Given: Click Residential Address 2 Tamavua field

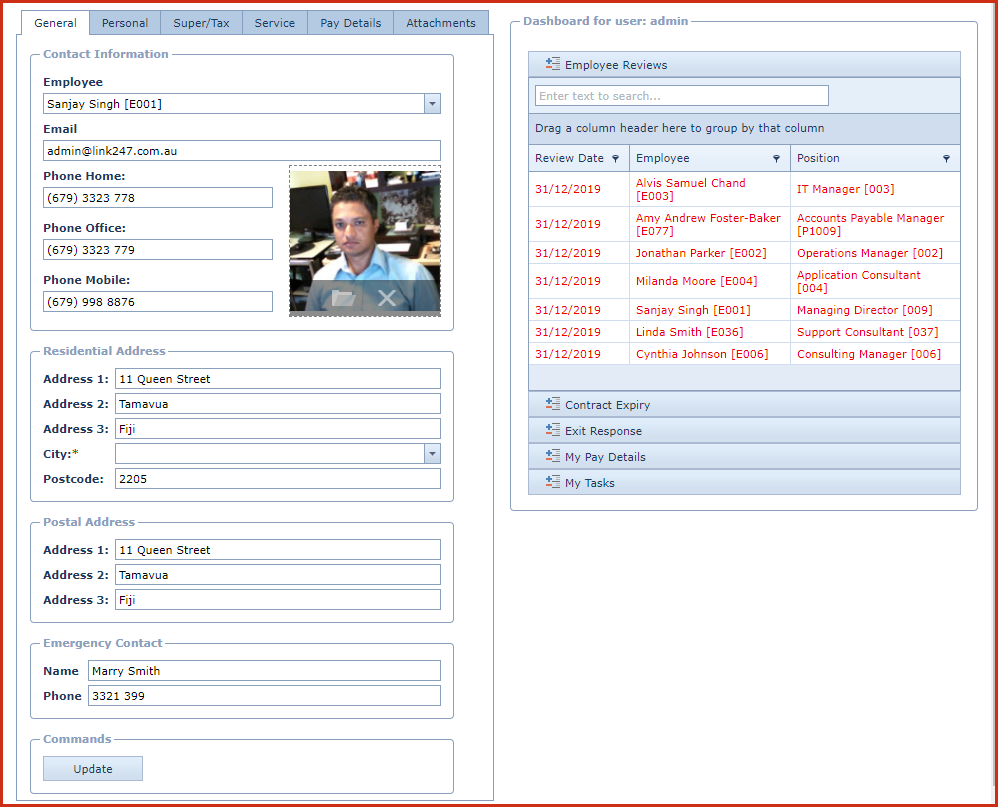Looking at the screenshot, I should click(278, 404).
